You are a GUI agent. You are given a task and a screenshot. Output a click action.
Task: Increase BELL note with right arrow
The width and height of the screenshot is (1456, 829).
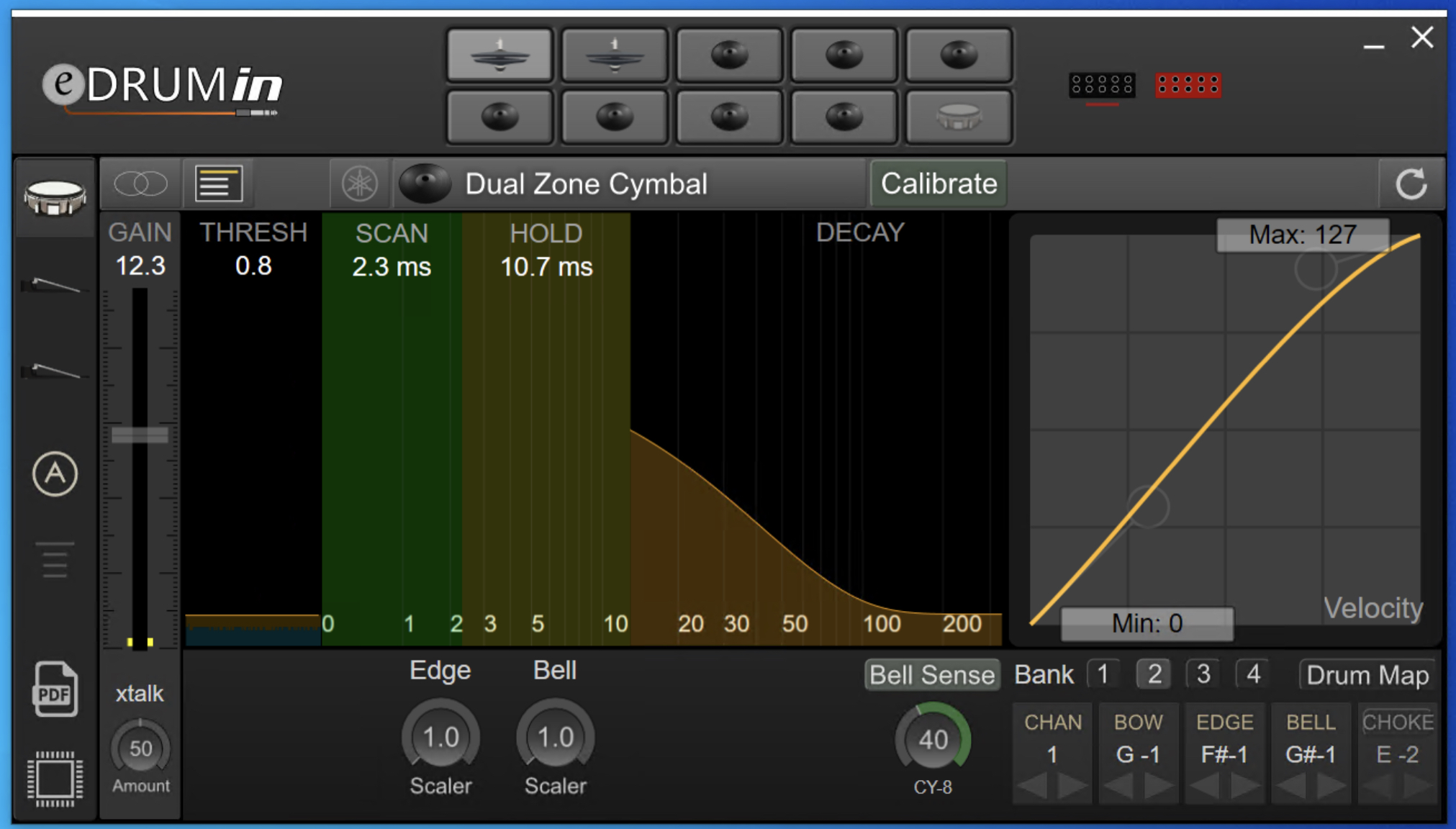pos(1331,786)
